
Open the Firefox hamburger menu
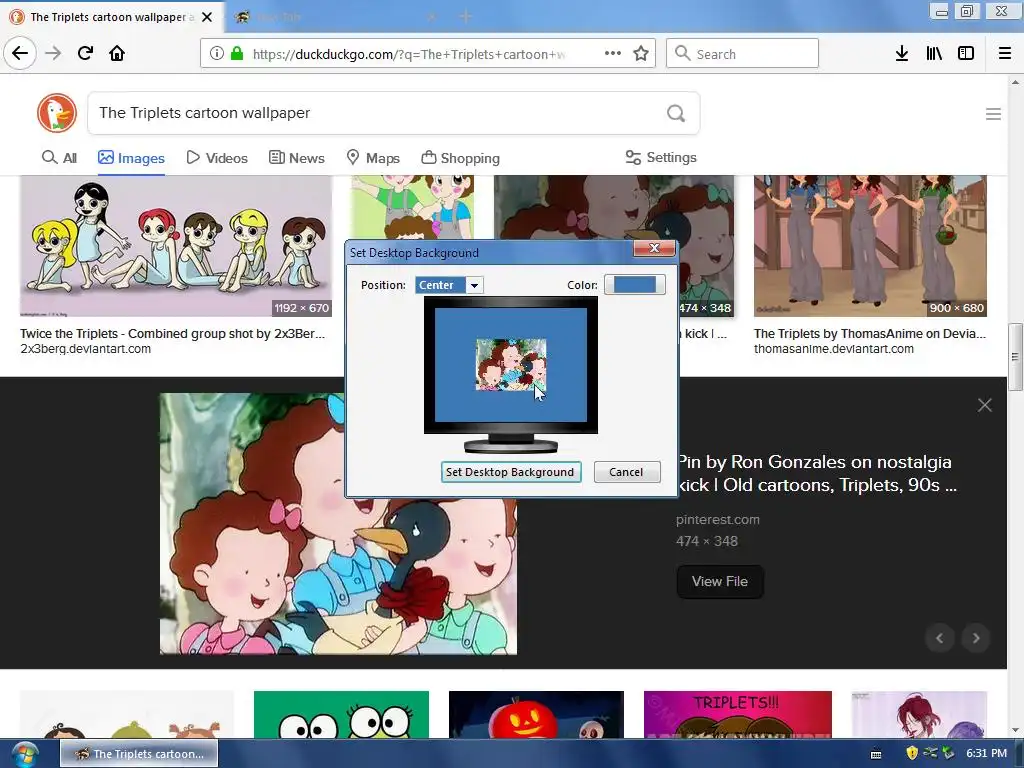tap(1004, 54)
